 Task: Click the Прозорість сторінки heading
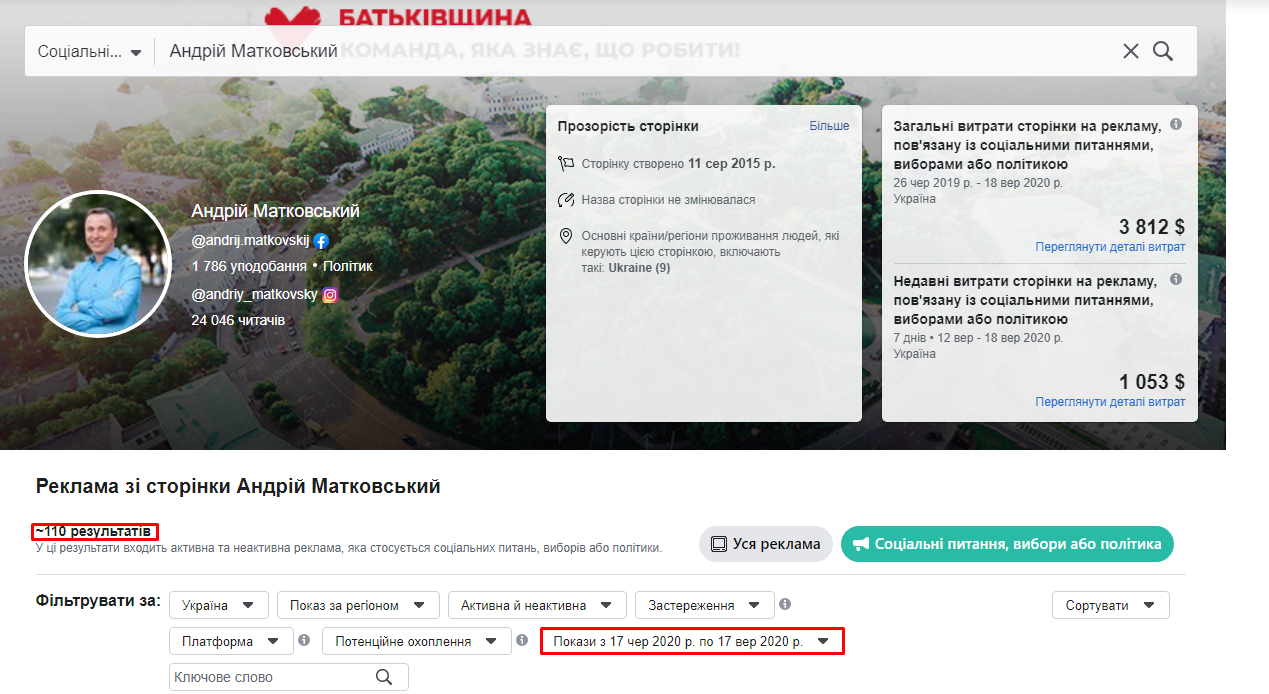tap(628, 126)
